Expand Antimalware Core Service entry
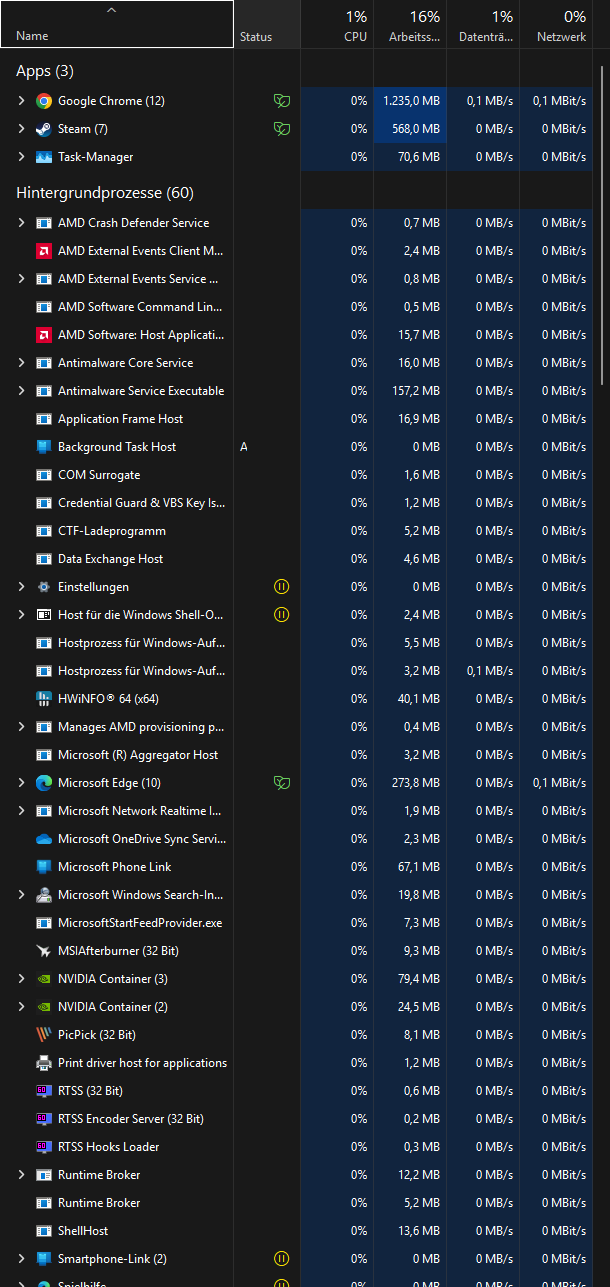Image resolution: width=610 pixels, height=1287 pixels. (x=21, y=363)
